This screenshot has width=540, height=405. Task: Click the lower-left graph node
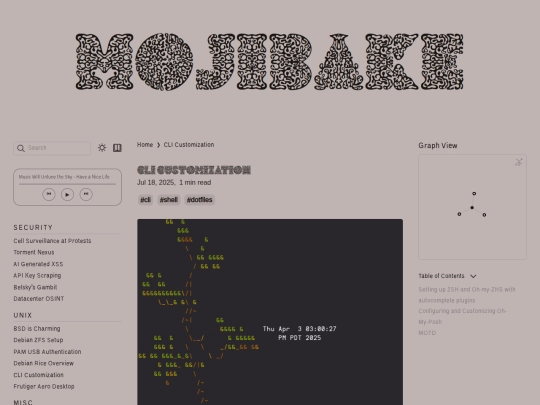pyautogui.click(x=459, y=214)
